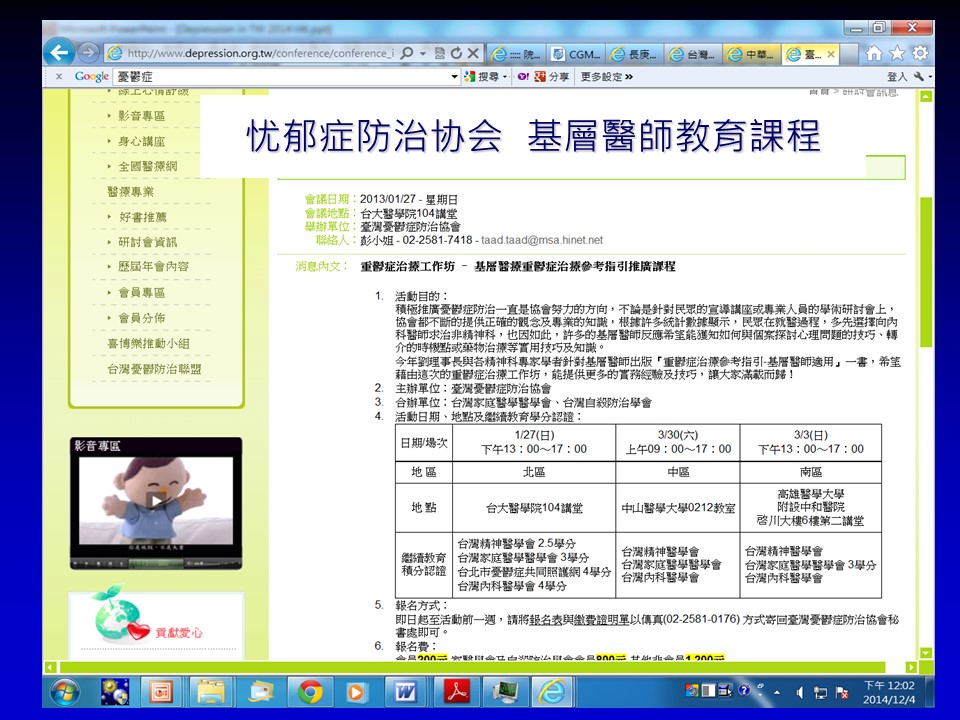Open the 搜尋 button dropdown arrow
This screenshot has width=960, height=720.
click(505, 77)
